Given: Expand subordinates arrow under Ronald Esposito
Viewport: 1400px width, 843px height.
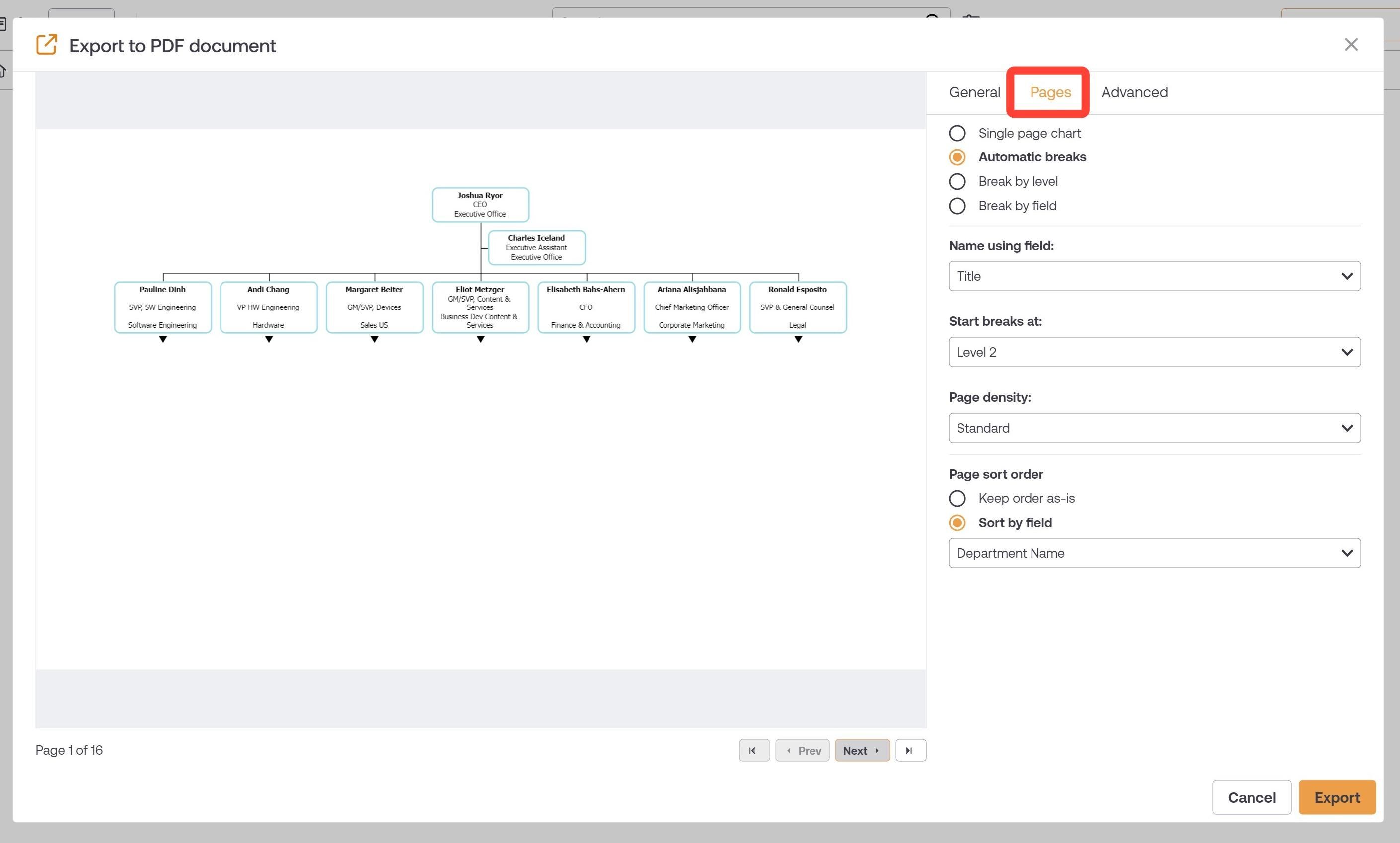Looking at the screenshot, I should pyautogui.click(x=798, y=340).
